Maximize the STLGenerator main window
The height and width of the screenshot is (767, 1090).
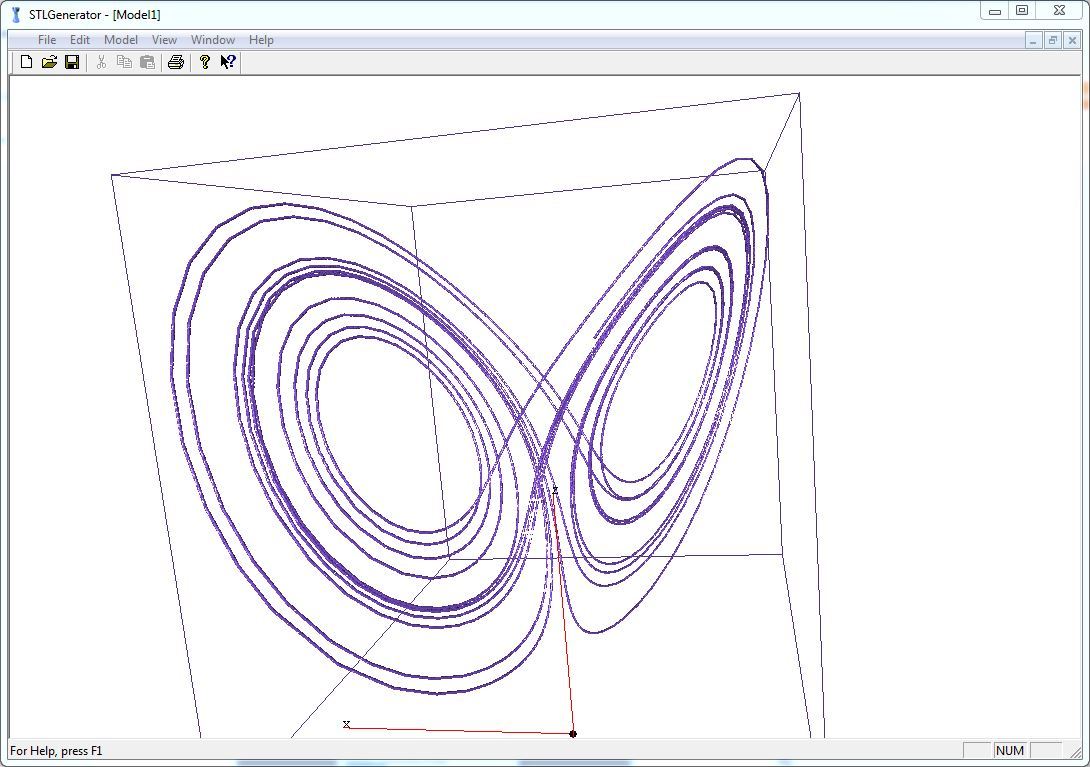[1022, 10]
